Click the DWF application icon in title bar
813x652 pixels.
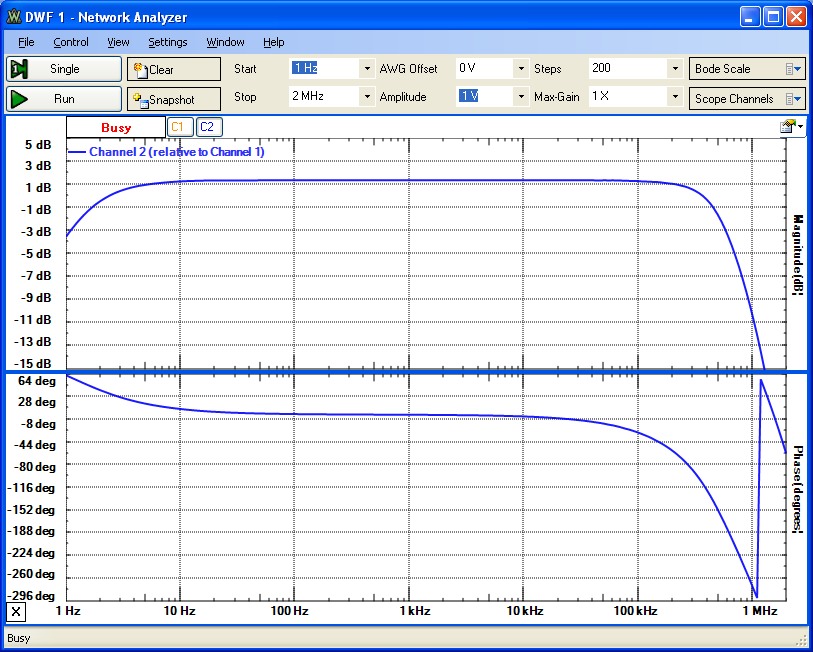13,17
